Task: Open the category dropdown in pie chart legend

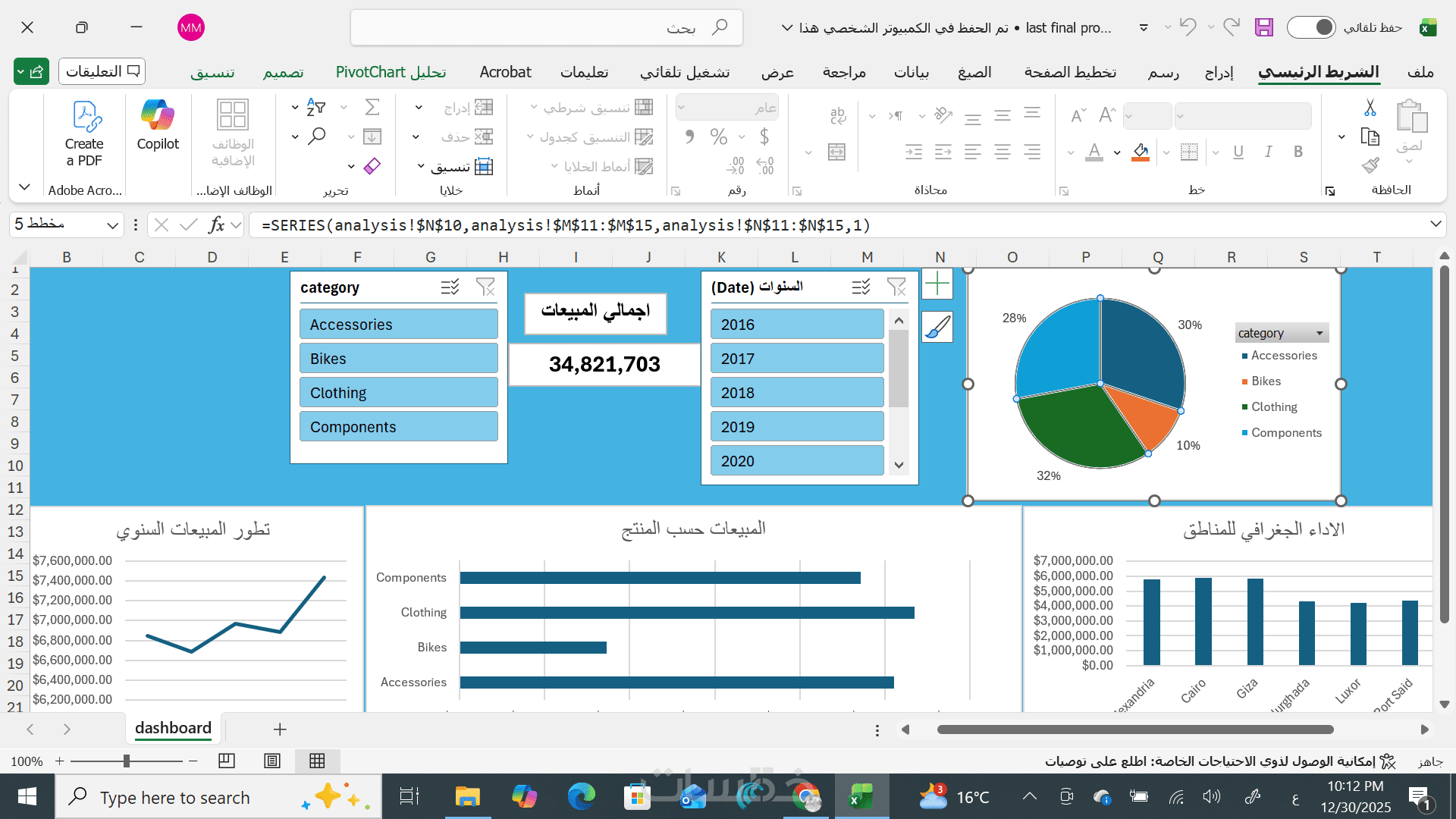Action: (1319, 333)
